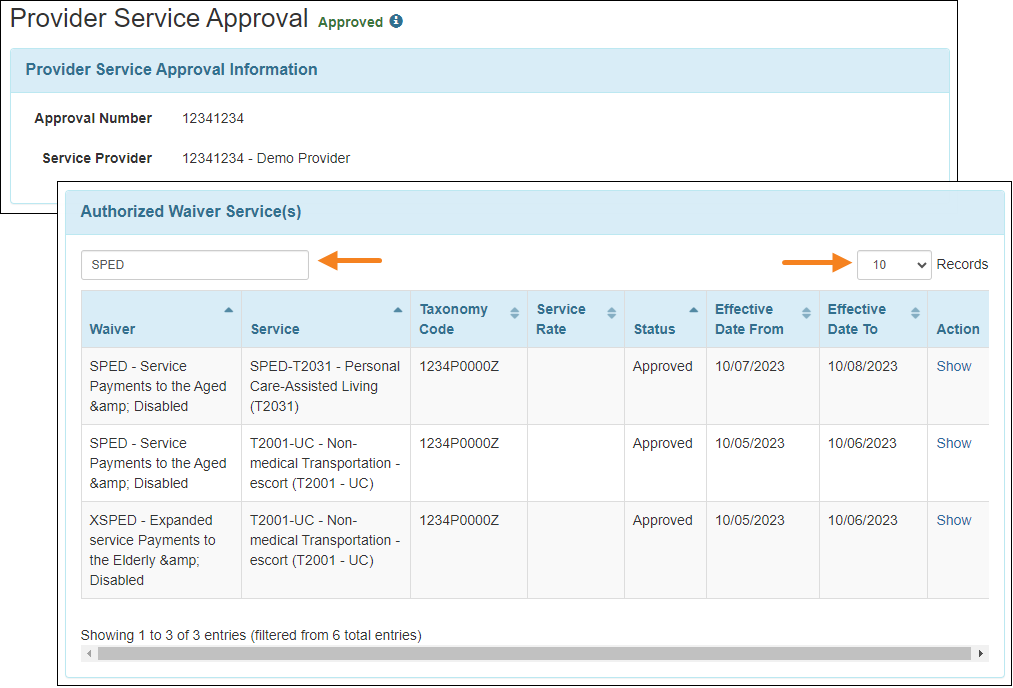Screen dimensions: 1013x688
Task: Click the SPED search filter field
Action: pyautogui.click(x=194, y=265)
